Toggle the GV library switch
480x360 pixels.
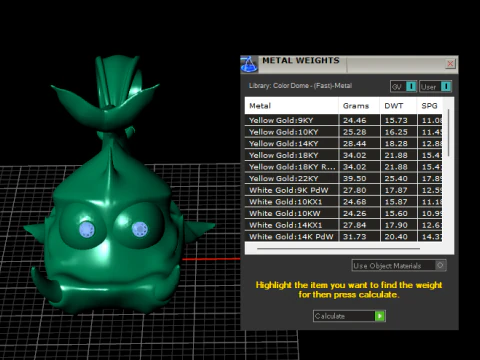(403, 87)
